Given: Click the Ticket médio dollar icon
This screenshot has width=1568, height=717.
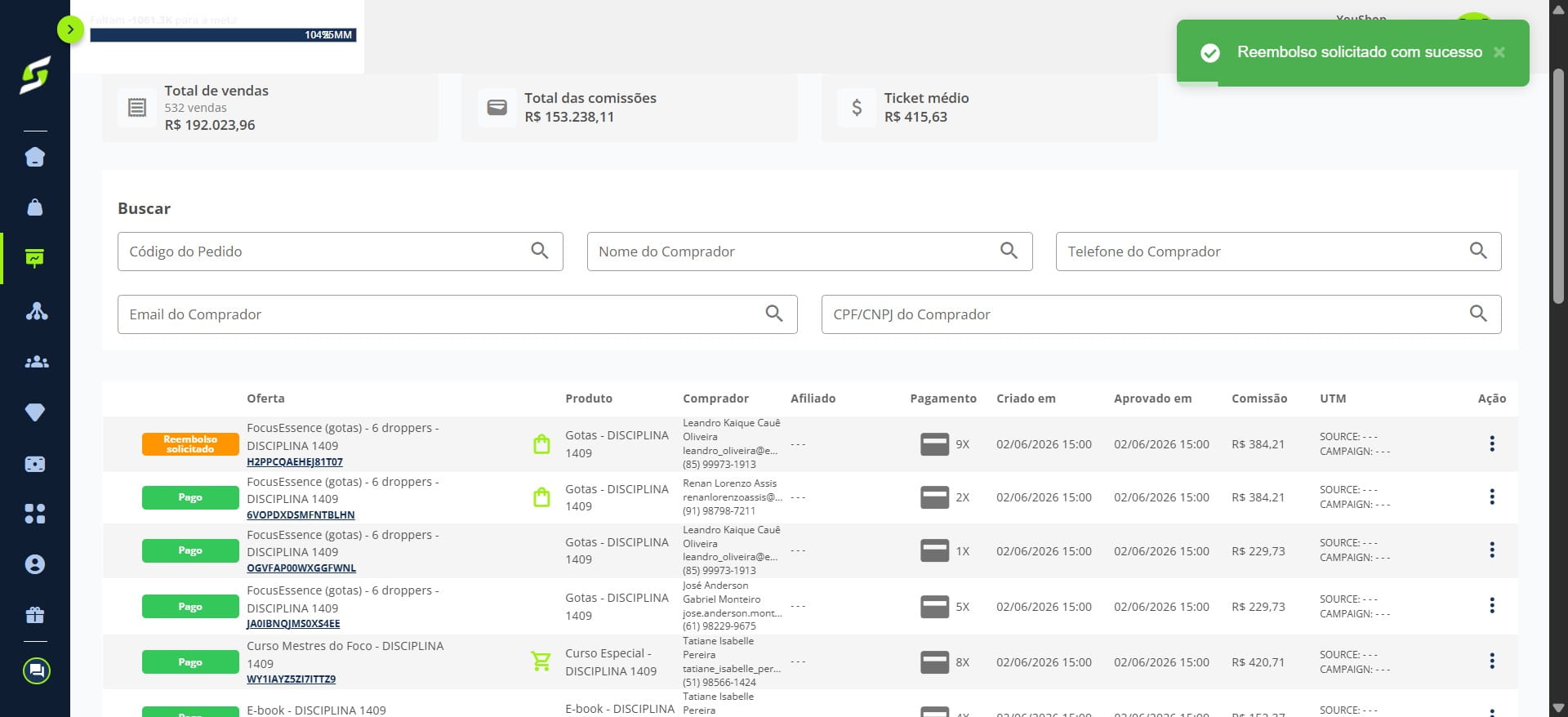Looking at the screenshot, I should coord(857,107).
